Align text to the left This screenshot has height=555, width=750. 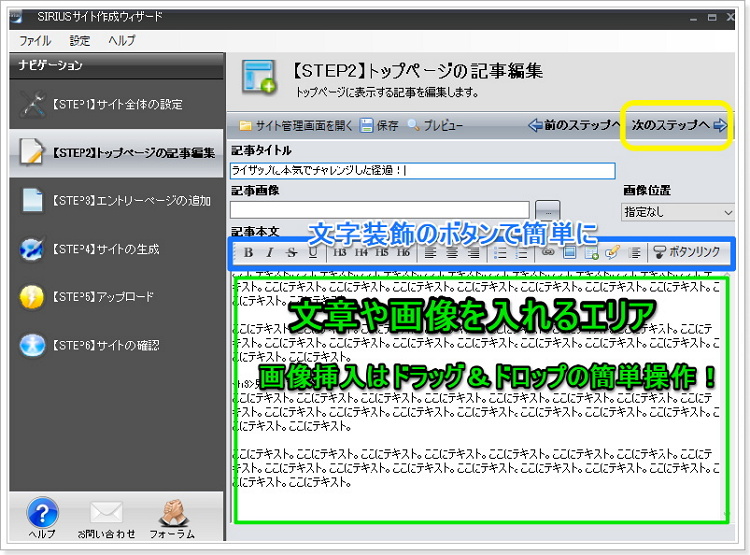(430, 253)
